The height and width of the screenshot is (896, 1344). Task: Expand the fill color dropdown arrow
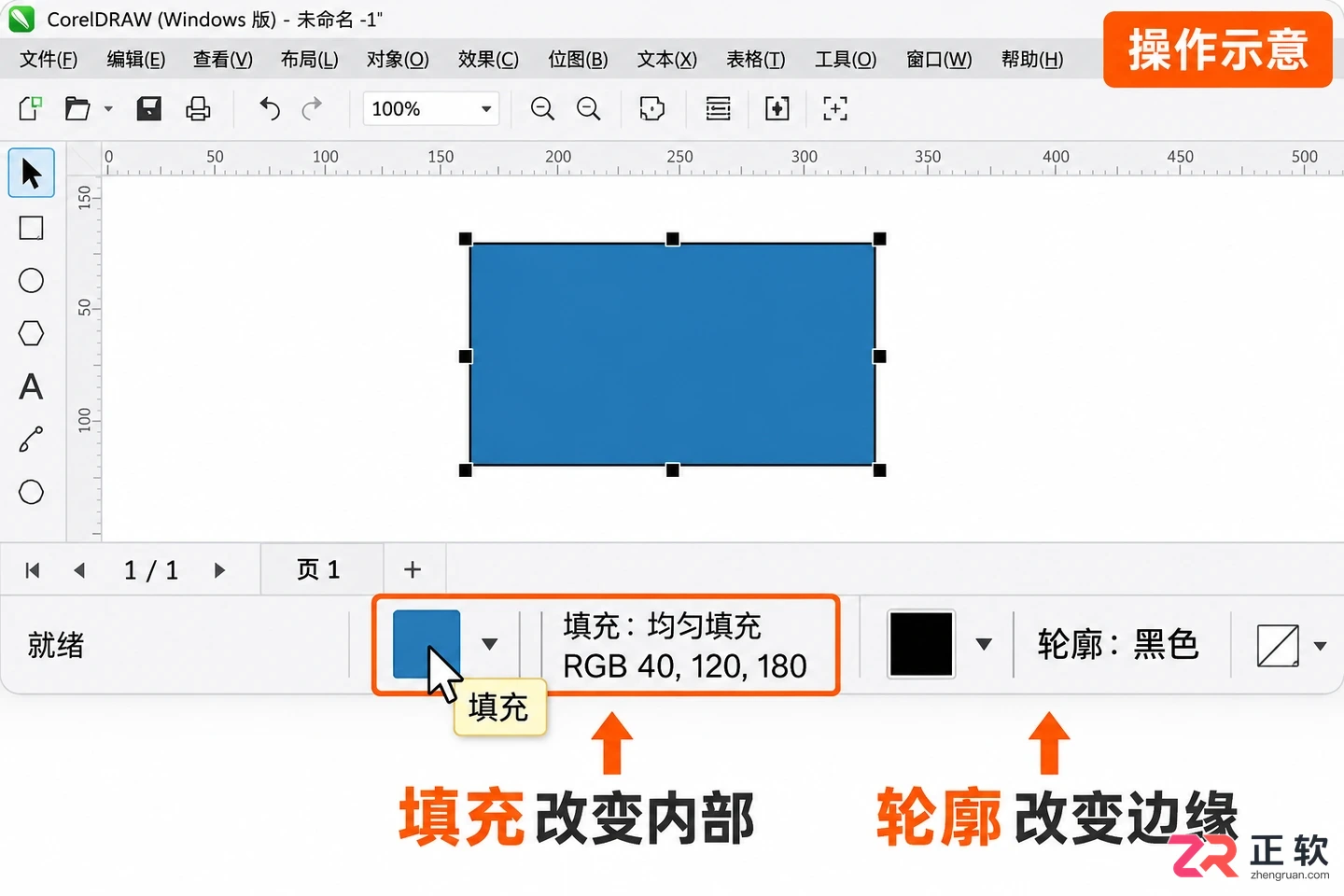(x=489, y=644)
